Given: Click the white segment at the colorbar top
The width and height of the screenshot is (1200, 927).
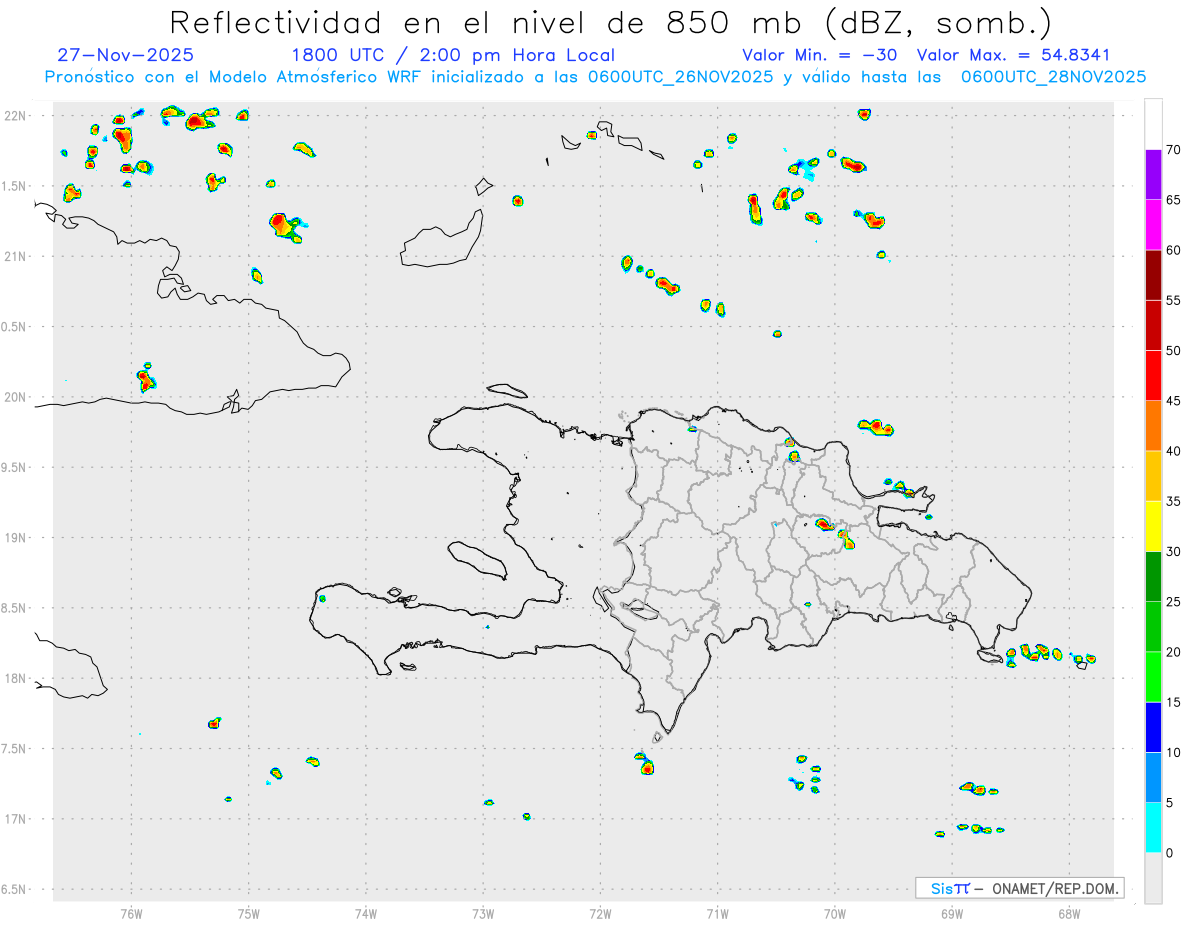Looking at the screenshot, I should coord(1153,124).
